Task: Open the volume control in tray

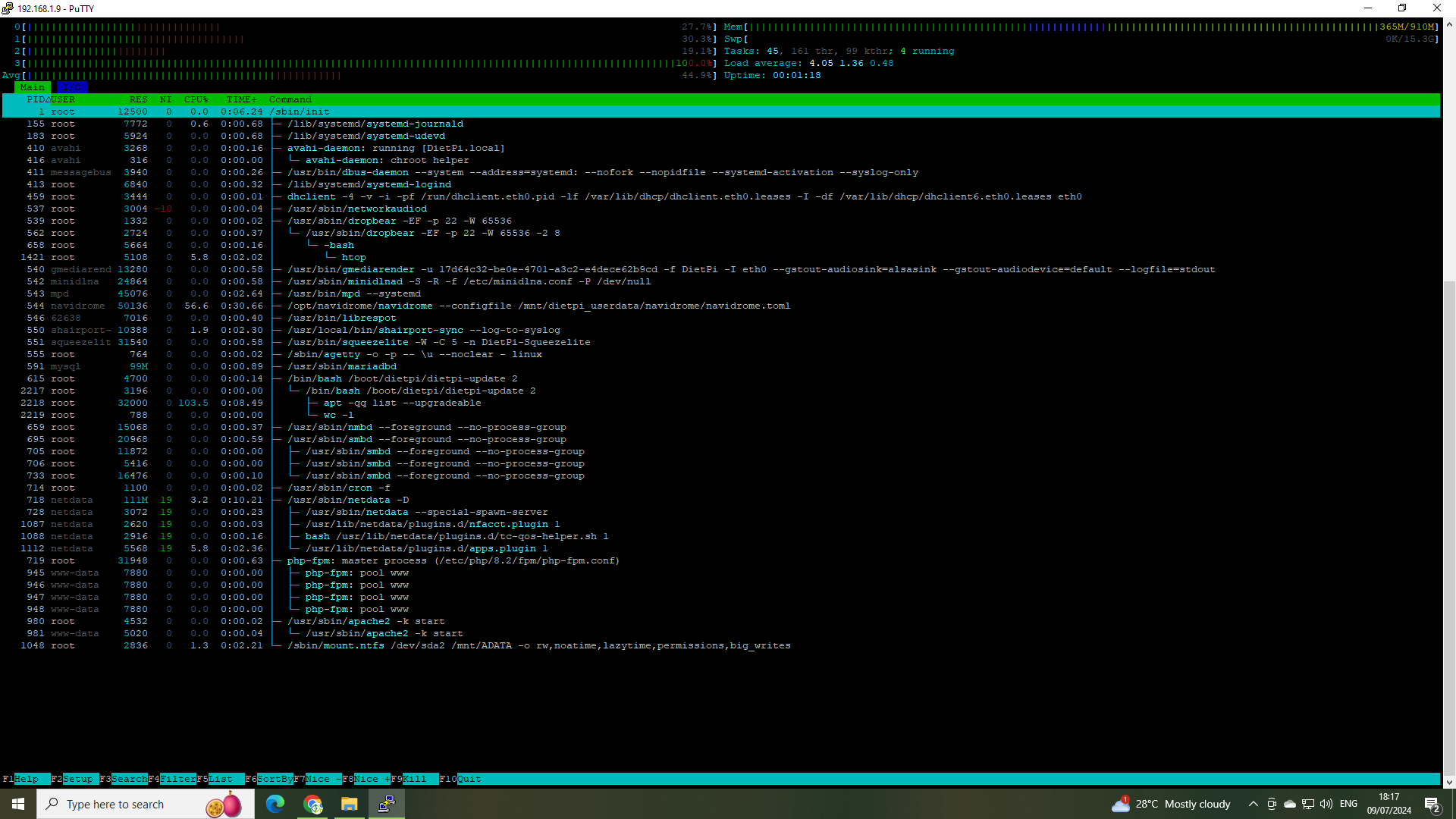Action: coord(1326,804)
